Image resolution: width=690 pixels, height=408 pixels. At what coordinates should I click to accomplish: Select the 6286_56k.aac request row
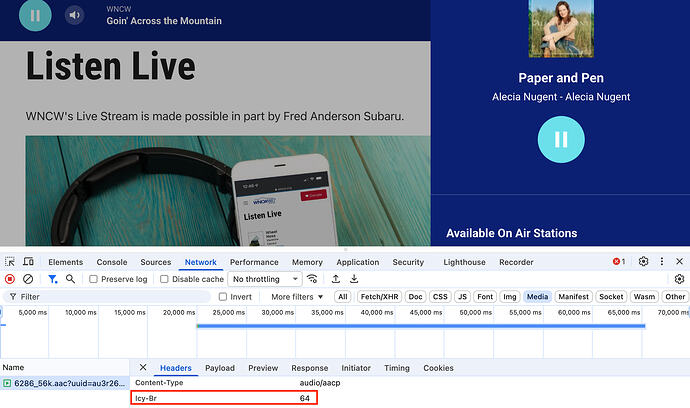click(65, 383)
